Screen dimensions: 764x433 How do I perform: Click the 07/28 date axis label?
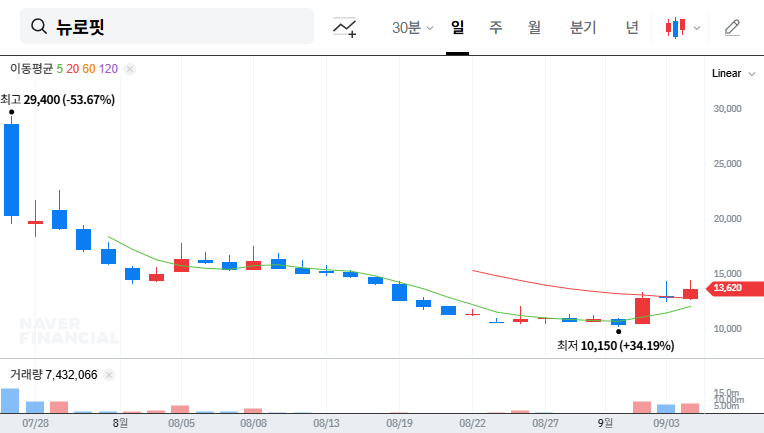[x=36, y=423]
